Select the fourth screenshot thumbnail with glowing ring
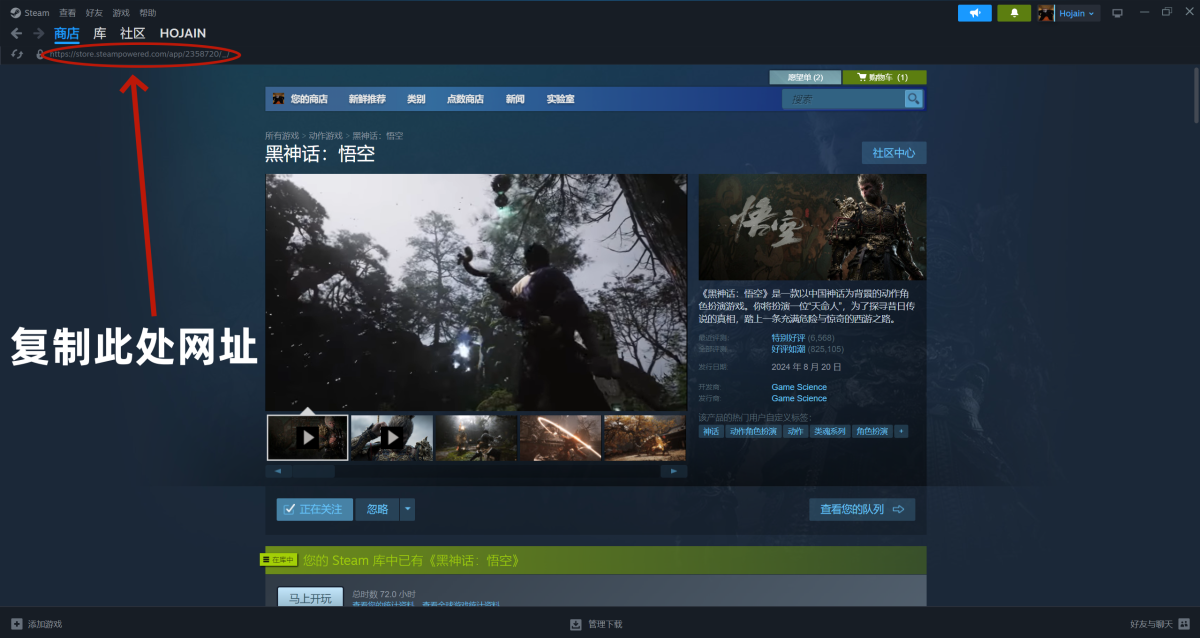Image resolution: width=1200 pixels, height=638 pixels. (x=560, y=437)
